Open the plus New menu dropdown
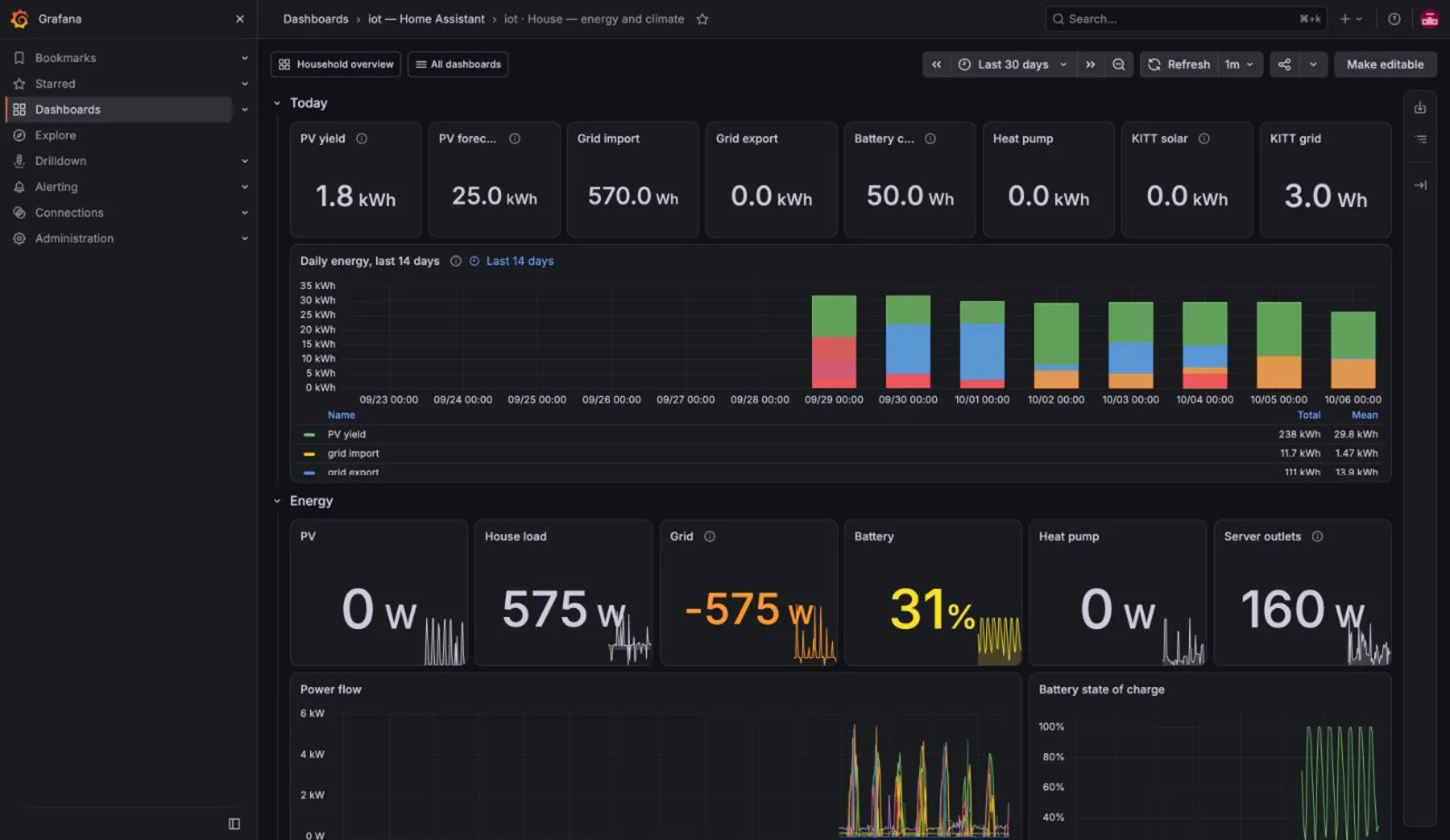Image resolution: width=1450 pixels, height=840 pixels. coord(1351,19)
